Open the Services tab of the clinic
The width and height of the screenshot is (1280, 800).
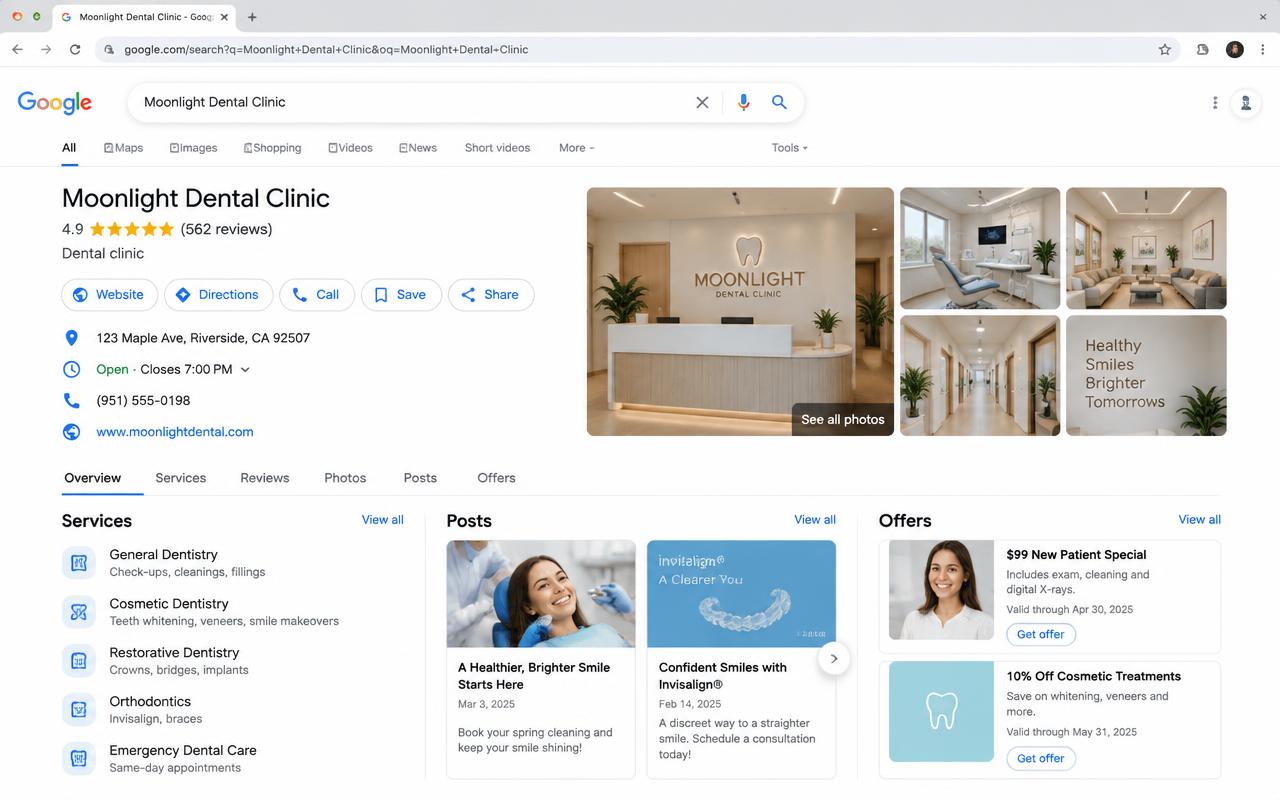point(181,478)
